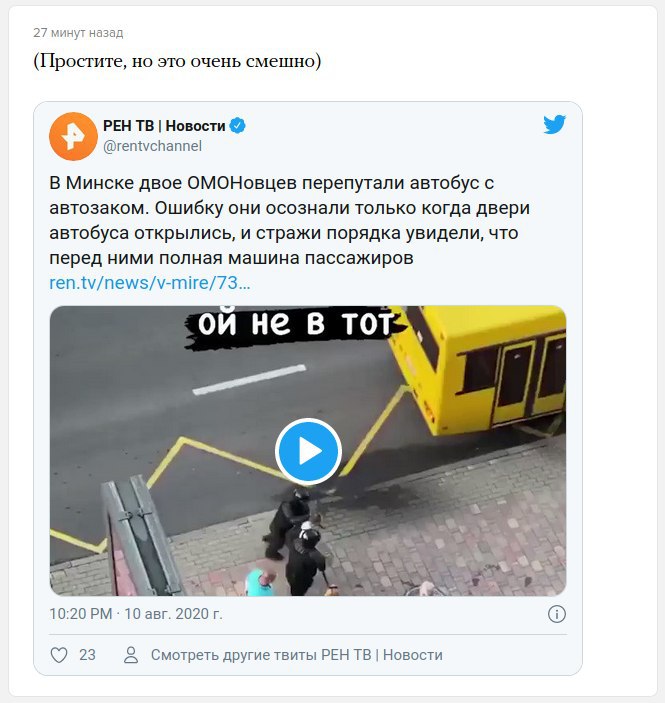Open tweet timestamp 10:20 PM 10 авг. 2020

(x=136, y=614)
